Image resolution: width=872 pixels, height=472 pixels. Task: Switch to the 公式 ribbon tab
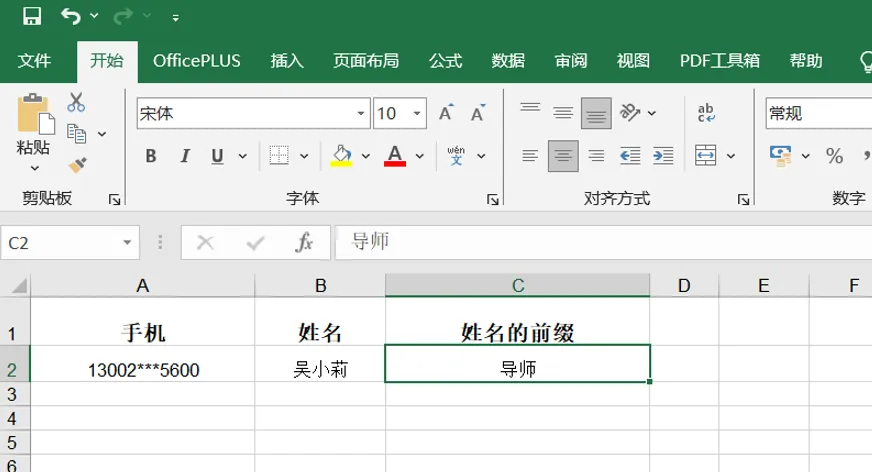[x=445, y=61]
